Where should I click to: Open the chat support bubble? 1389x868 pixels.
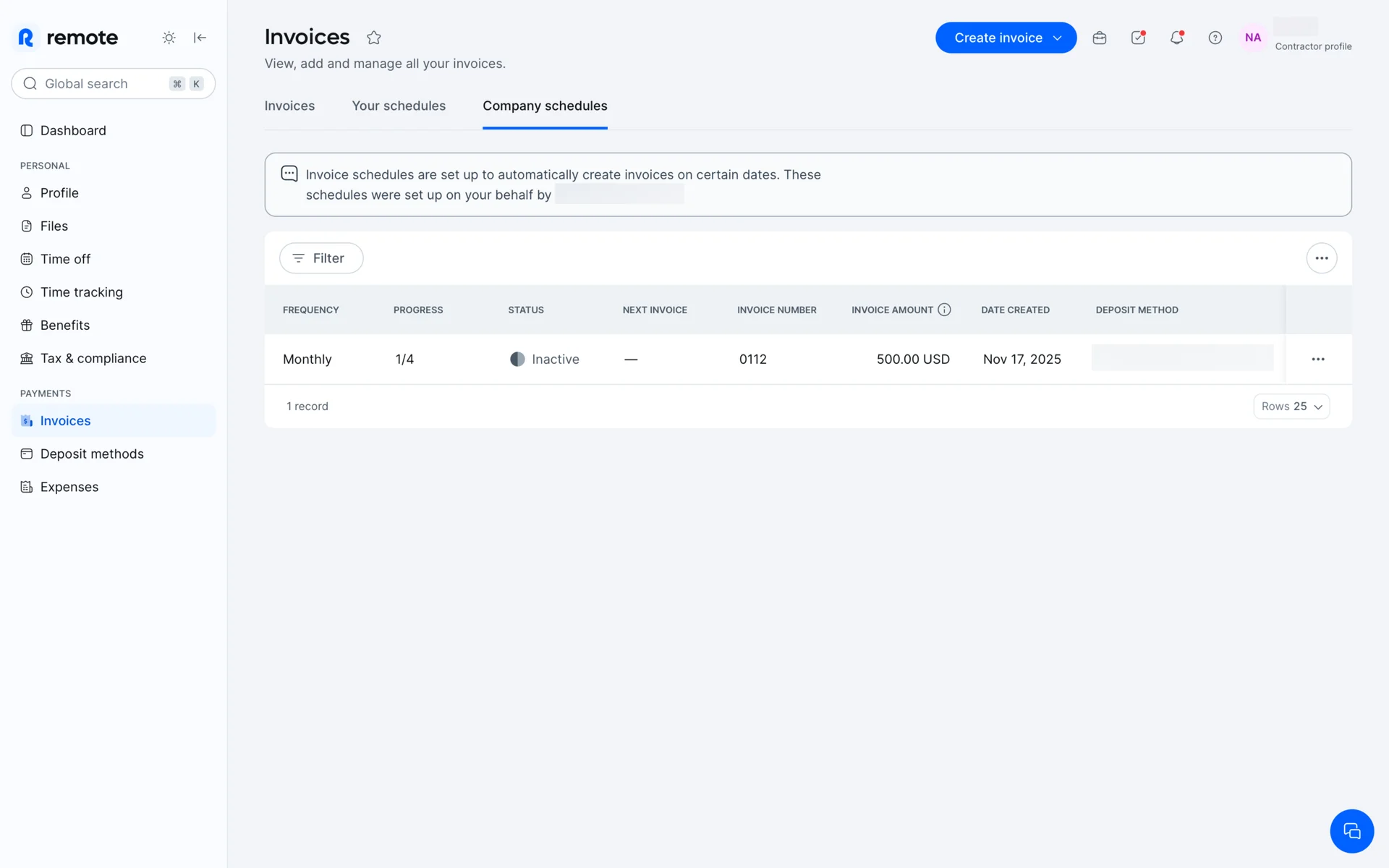(1351, 830)
